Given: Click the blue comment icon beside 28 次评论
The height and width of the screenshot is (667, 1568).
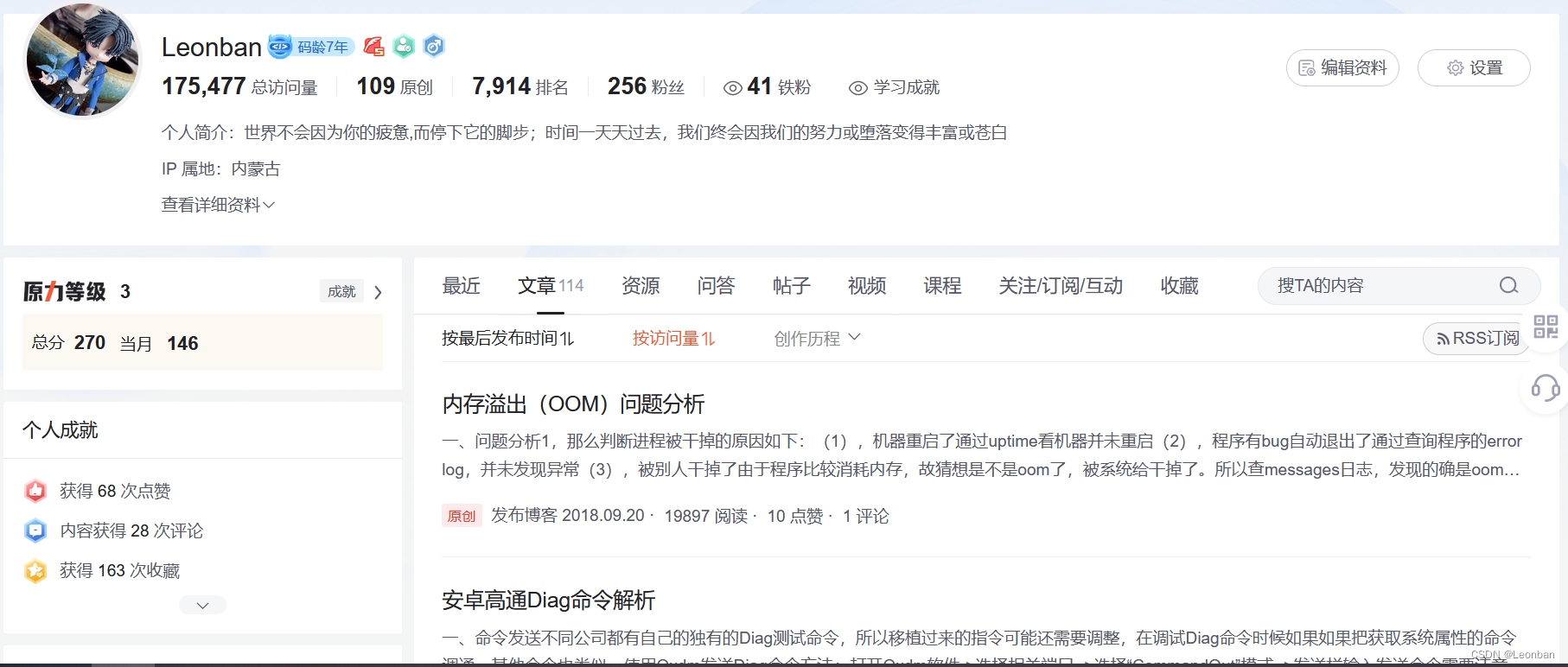Looking at the screenshot, I should (35, 530).
